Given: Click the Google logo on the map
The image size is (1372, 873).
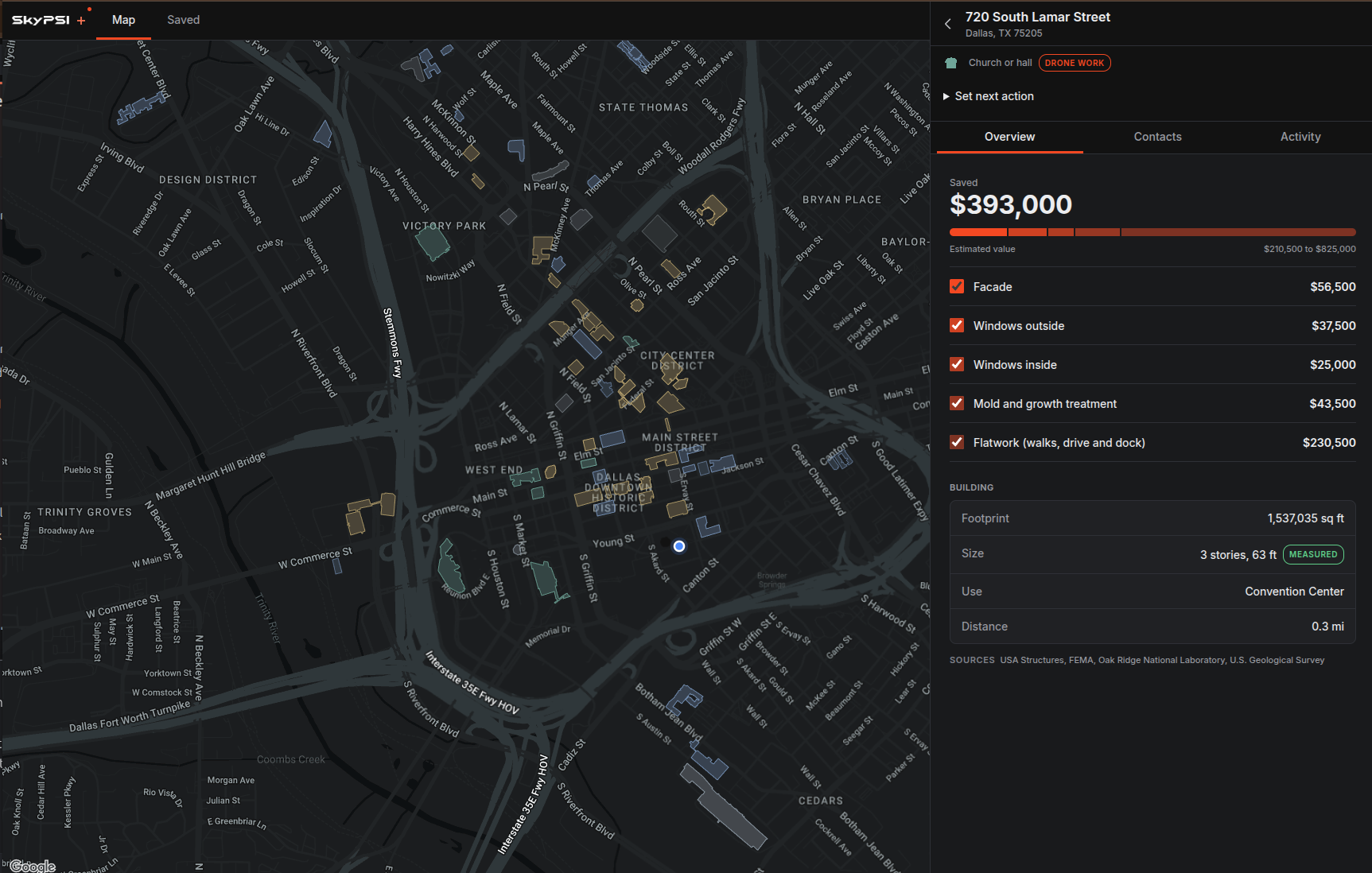Looking at the screenshot, I should 33,866.
